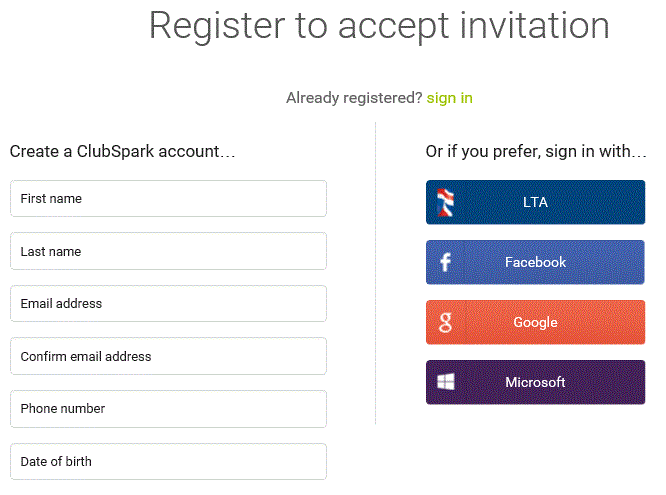Screen dimensions: 666x495
Task: Click the Facebook 'f' icon
Action: coord(446,262)
